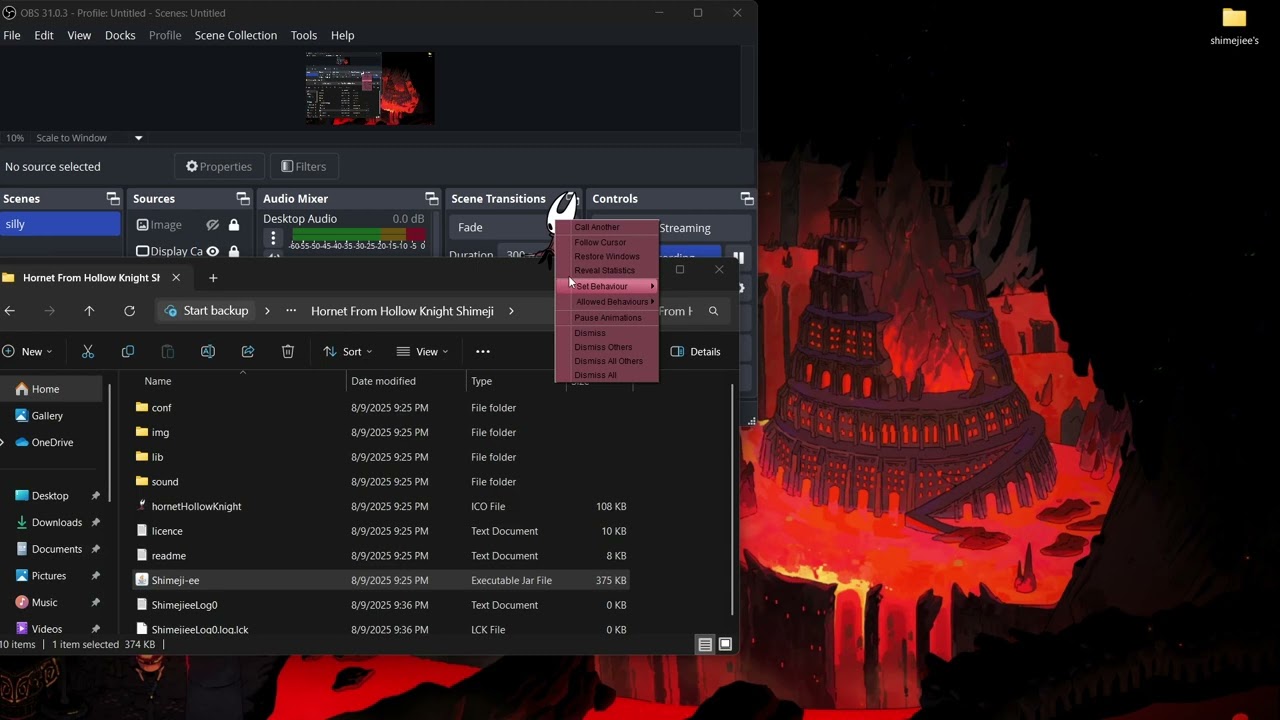The image size is (1280, 720).
Task: Go back with Explorer back arrow
Action: [x=10, y=311]
